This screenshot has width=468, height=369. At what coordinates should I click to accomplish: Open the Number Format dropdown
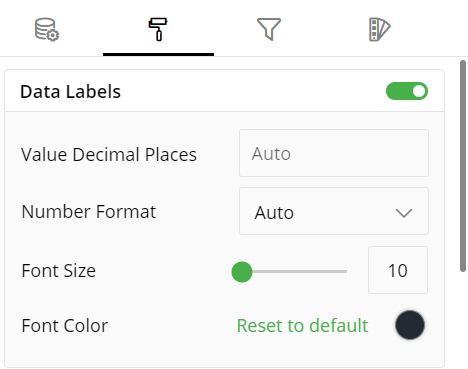334,211
